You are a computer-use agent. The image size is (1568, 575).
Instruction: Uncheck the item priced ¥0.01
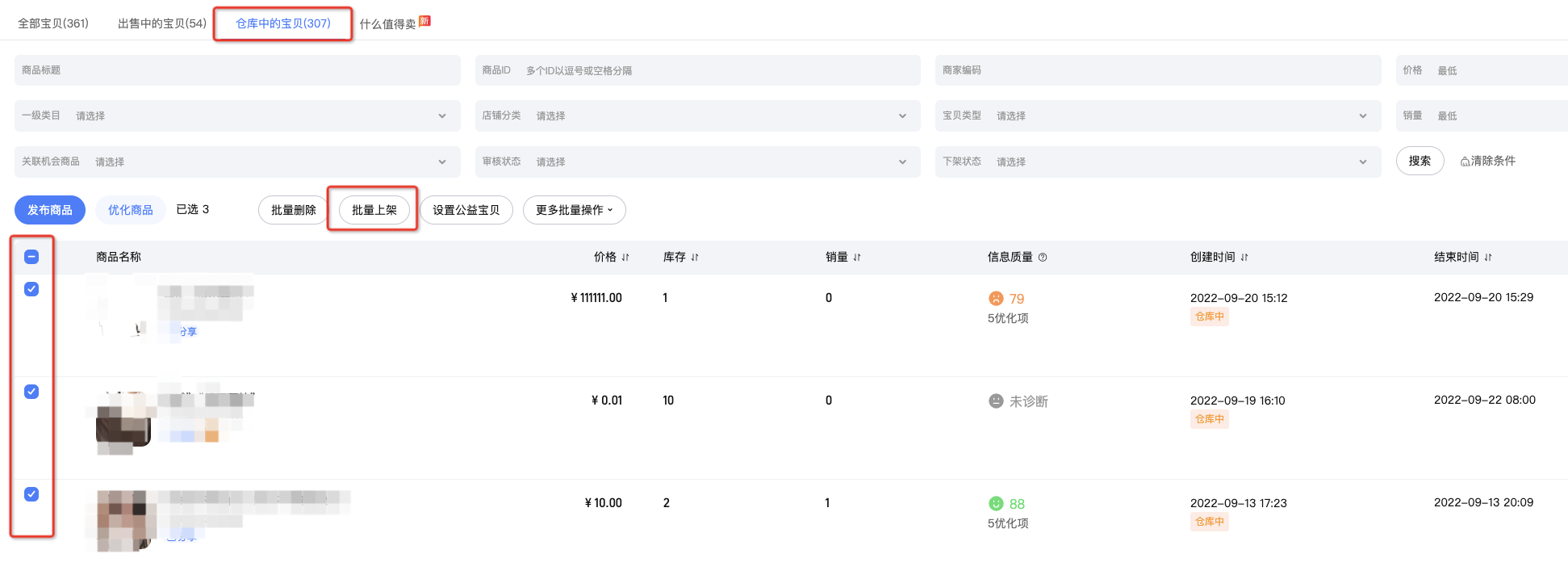tap(31, 392)
